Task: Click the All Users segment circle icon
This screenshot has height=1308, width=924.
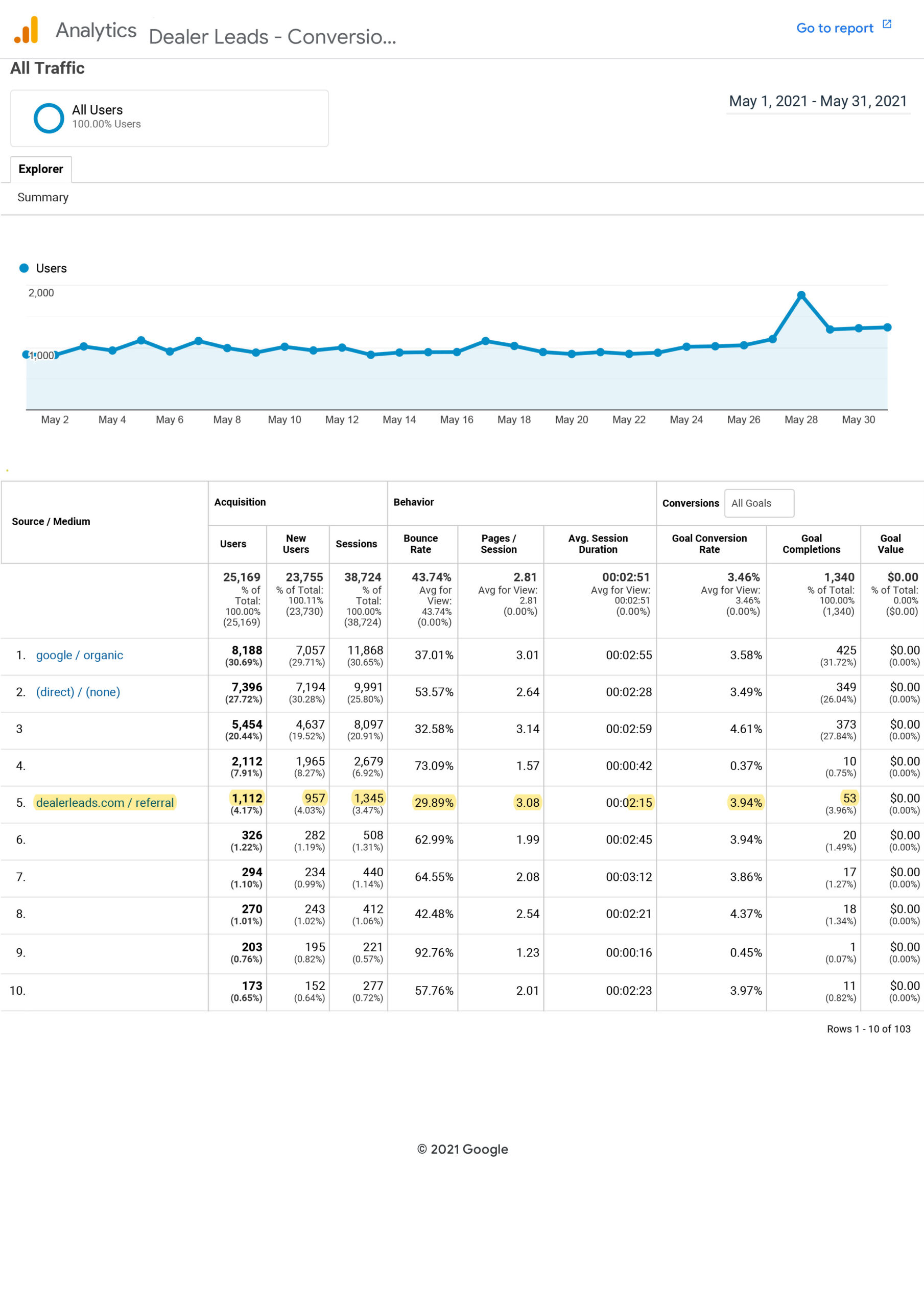Action: pos(49,118)
